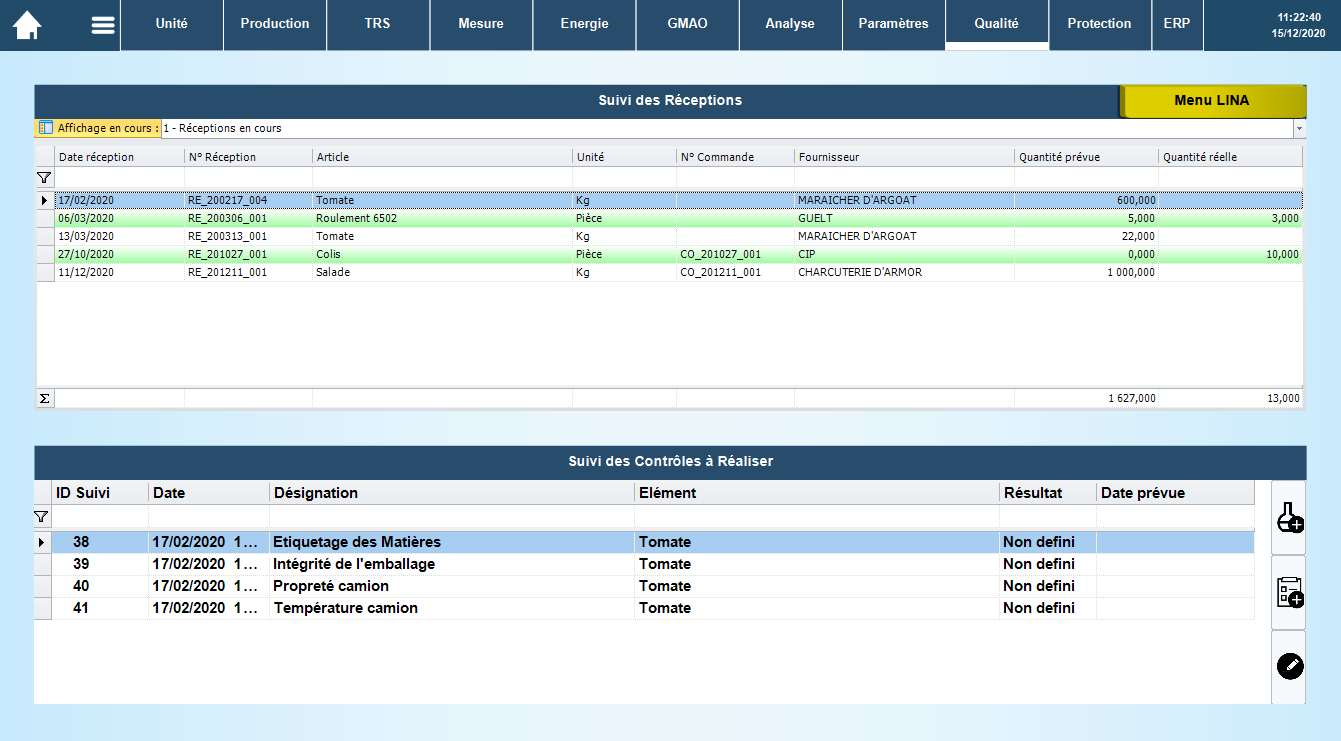Image resolution: width=1341 pixels, height=741 pixels.
Task: Click the Affichage en cours layout icon
Action: coord(46,128)
